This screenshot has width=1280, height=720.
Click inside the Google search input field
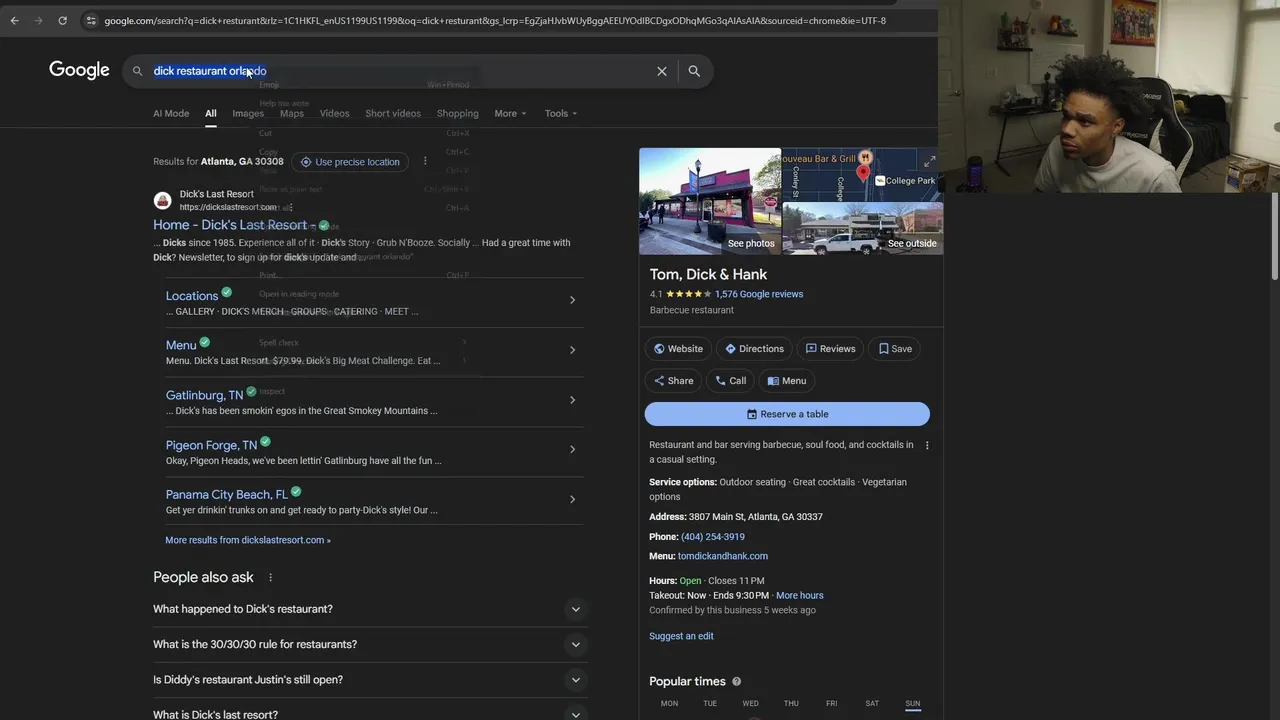tap(400, 71)
